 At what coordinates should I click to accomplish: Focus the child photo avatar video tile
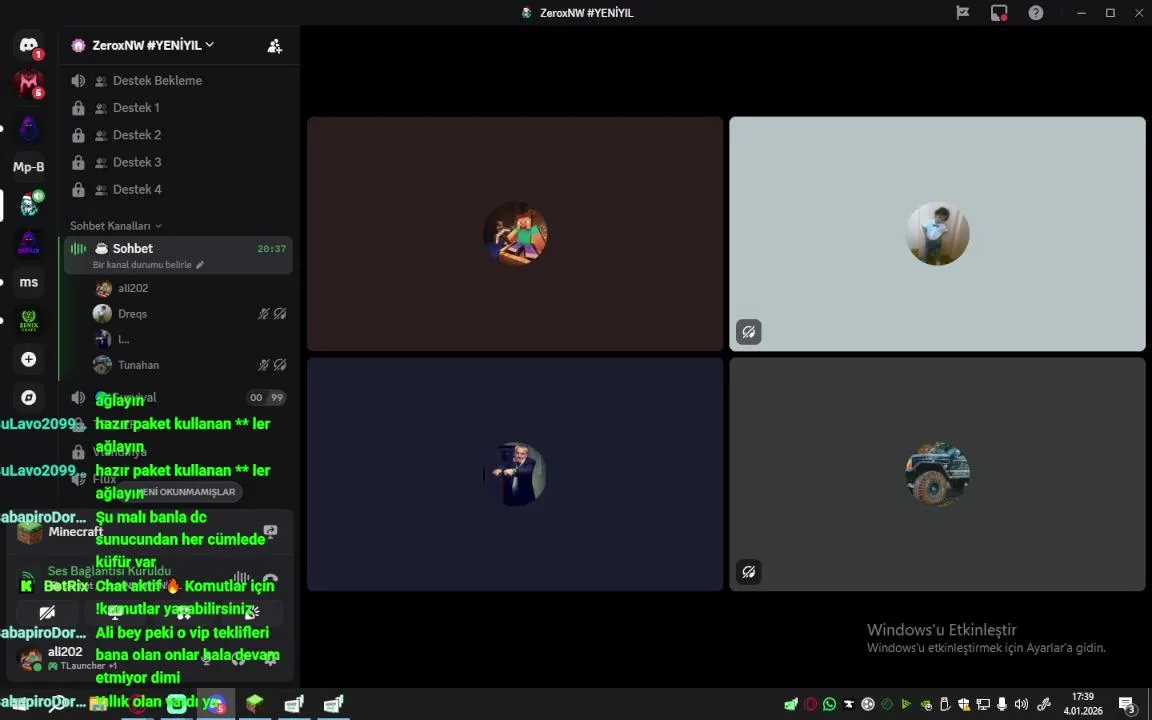(937, 234)
